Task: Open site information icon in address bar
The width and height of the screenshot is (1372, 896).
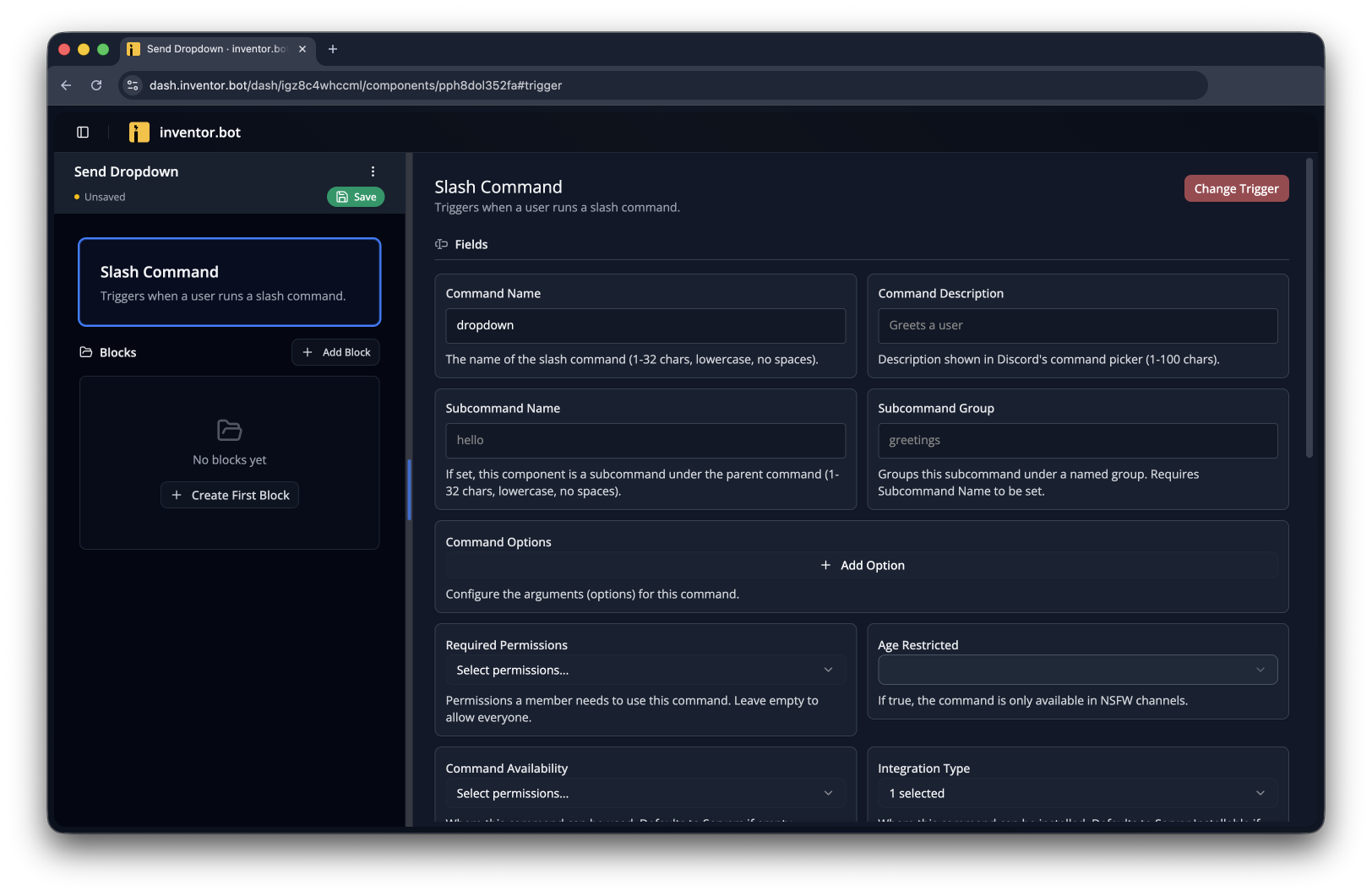Action: click(x=133, y=85)
